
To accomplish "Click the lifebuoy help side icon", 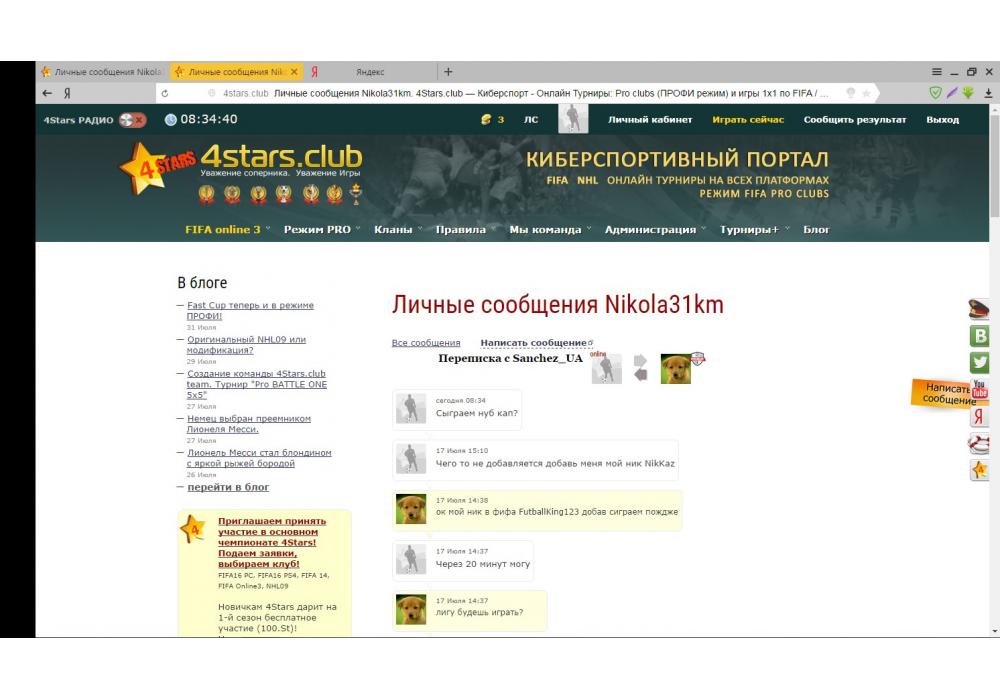I will pyautogui.click(x=979, y=444).
